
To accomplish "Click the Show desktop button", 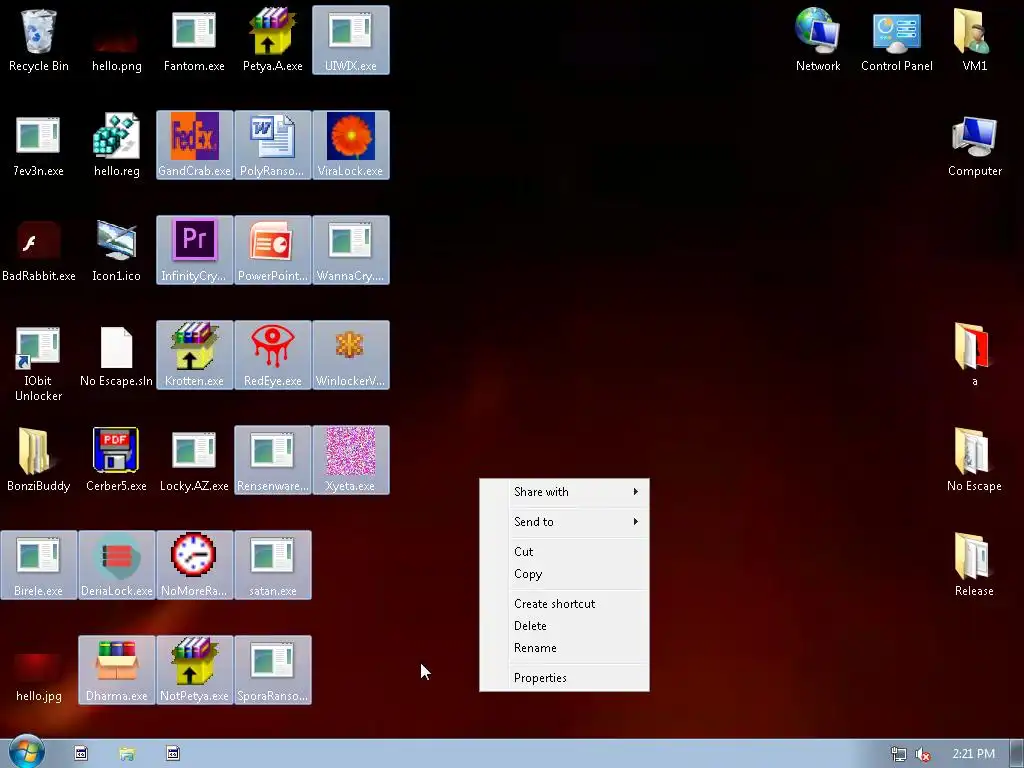I will pos(1017,754).
